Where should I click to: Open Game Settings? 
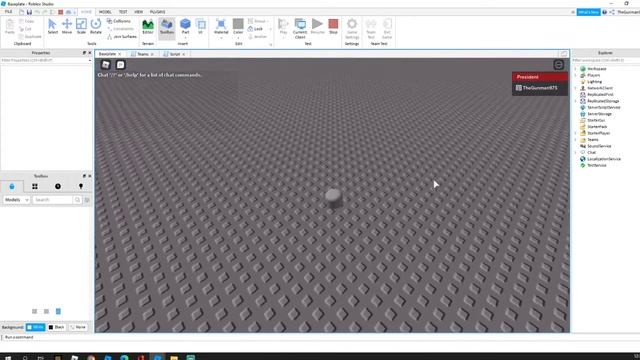tap(352, 29)
